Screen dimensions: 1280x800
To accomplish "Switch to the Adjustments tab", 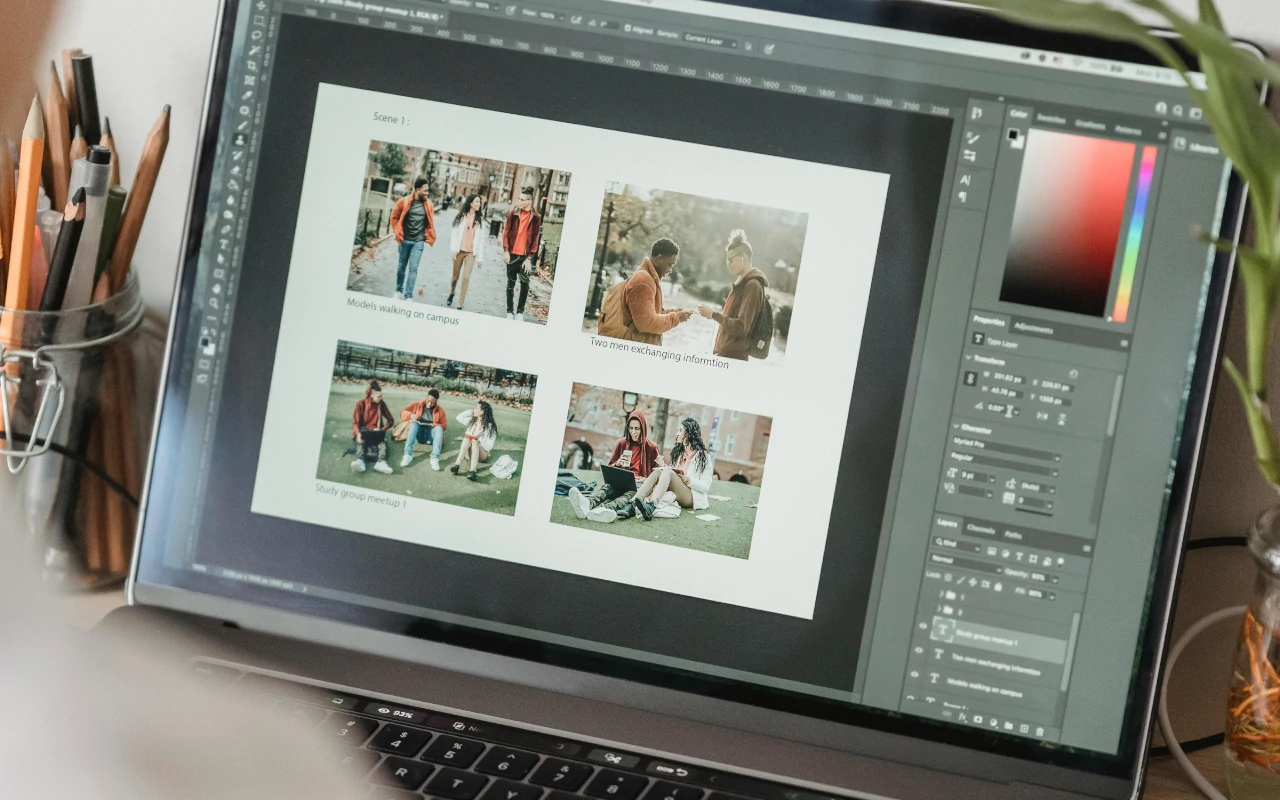I will [1033, 328].
